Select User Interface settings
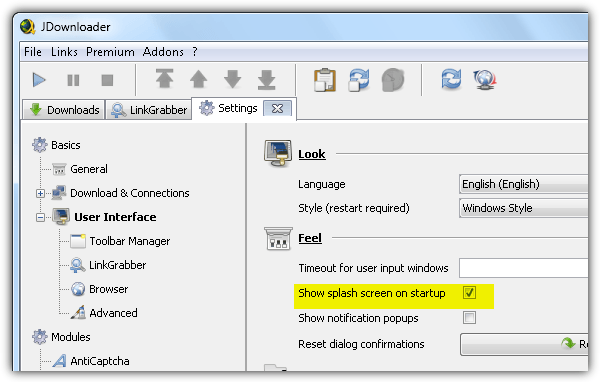The image size is (600, 382). coord(115,217)
